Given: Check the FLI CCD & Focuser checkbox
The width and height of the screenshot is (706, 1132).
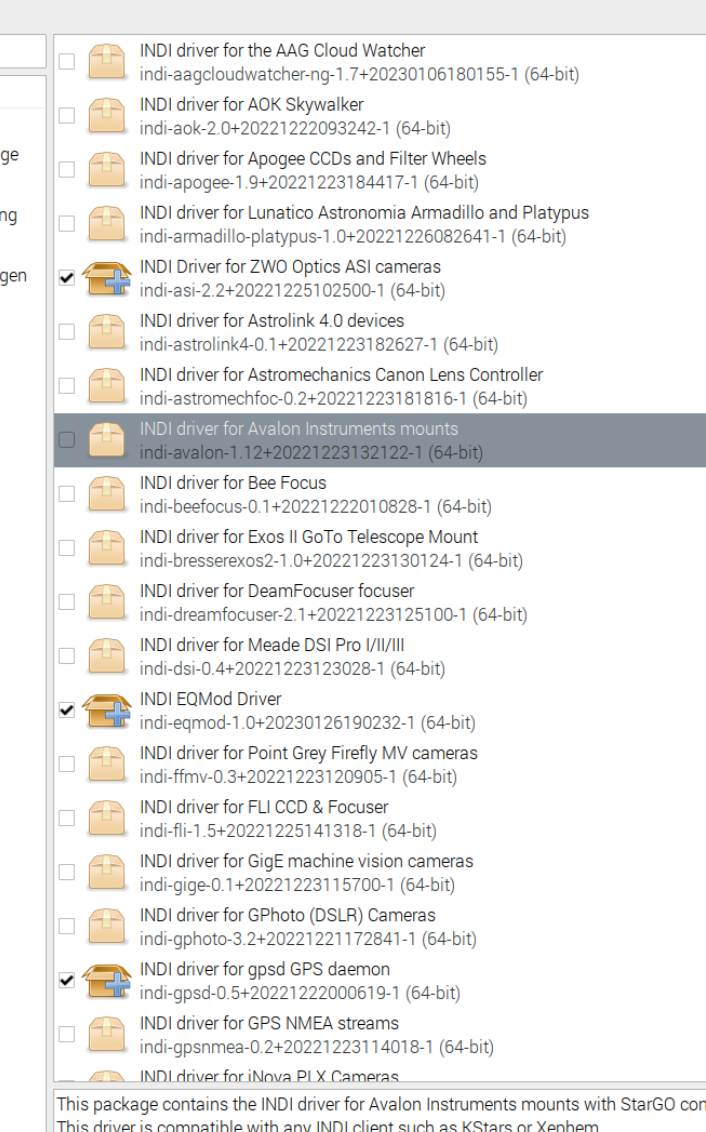Looking at the screenshot, I should coord(66,818).
